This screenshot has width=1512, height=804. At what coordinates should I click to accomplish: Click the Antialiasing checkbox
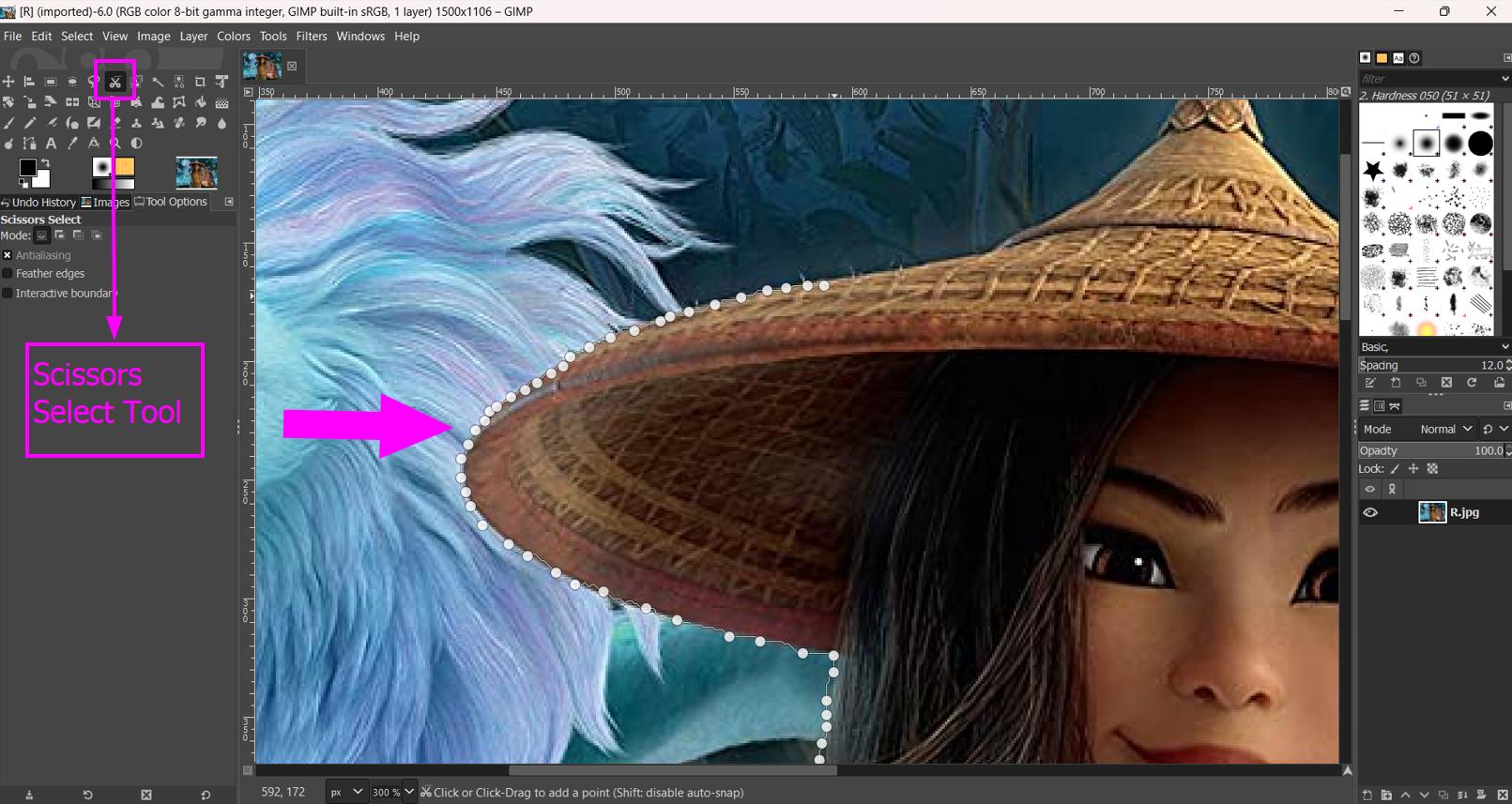(x=8, y=255)
